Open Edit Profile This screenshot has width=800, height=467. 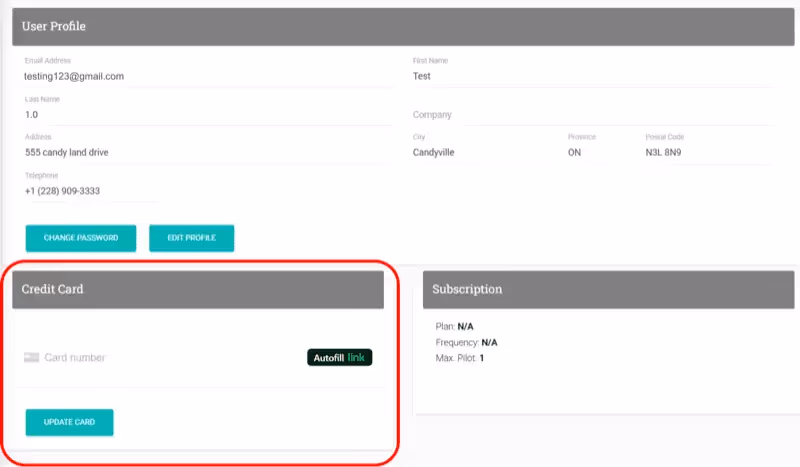point(191,238)
